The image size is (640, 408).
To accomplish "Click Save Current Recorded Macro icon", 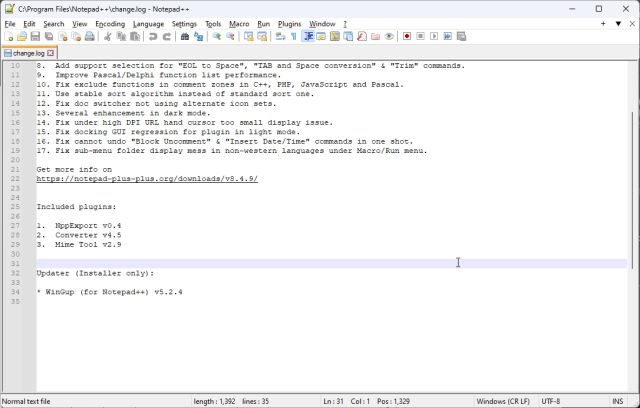I will click(462, 37).
